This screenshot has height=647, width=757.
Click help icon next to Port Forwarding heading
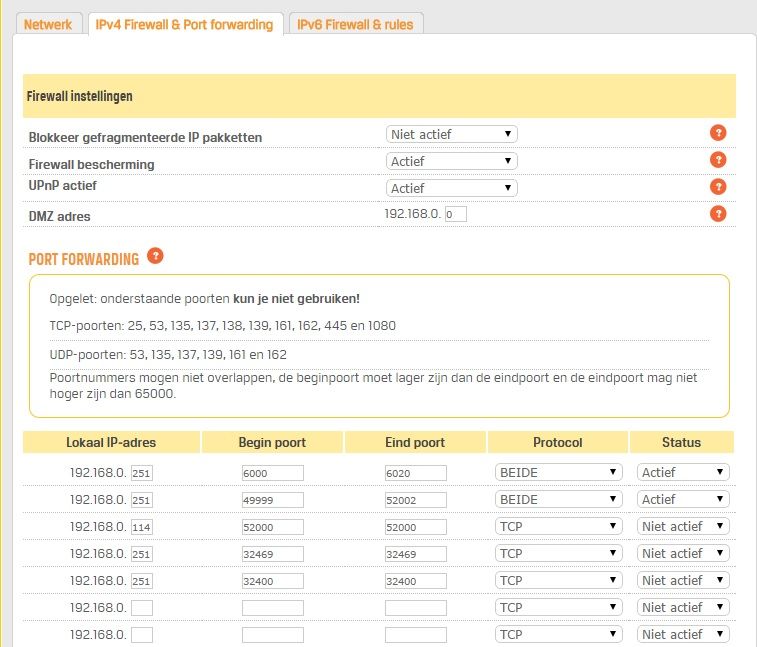pyautogui.click(x=155, y=256)
